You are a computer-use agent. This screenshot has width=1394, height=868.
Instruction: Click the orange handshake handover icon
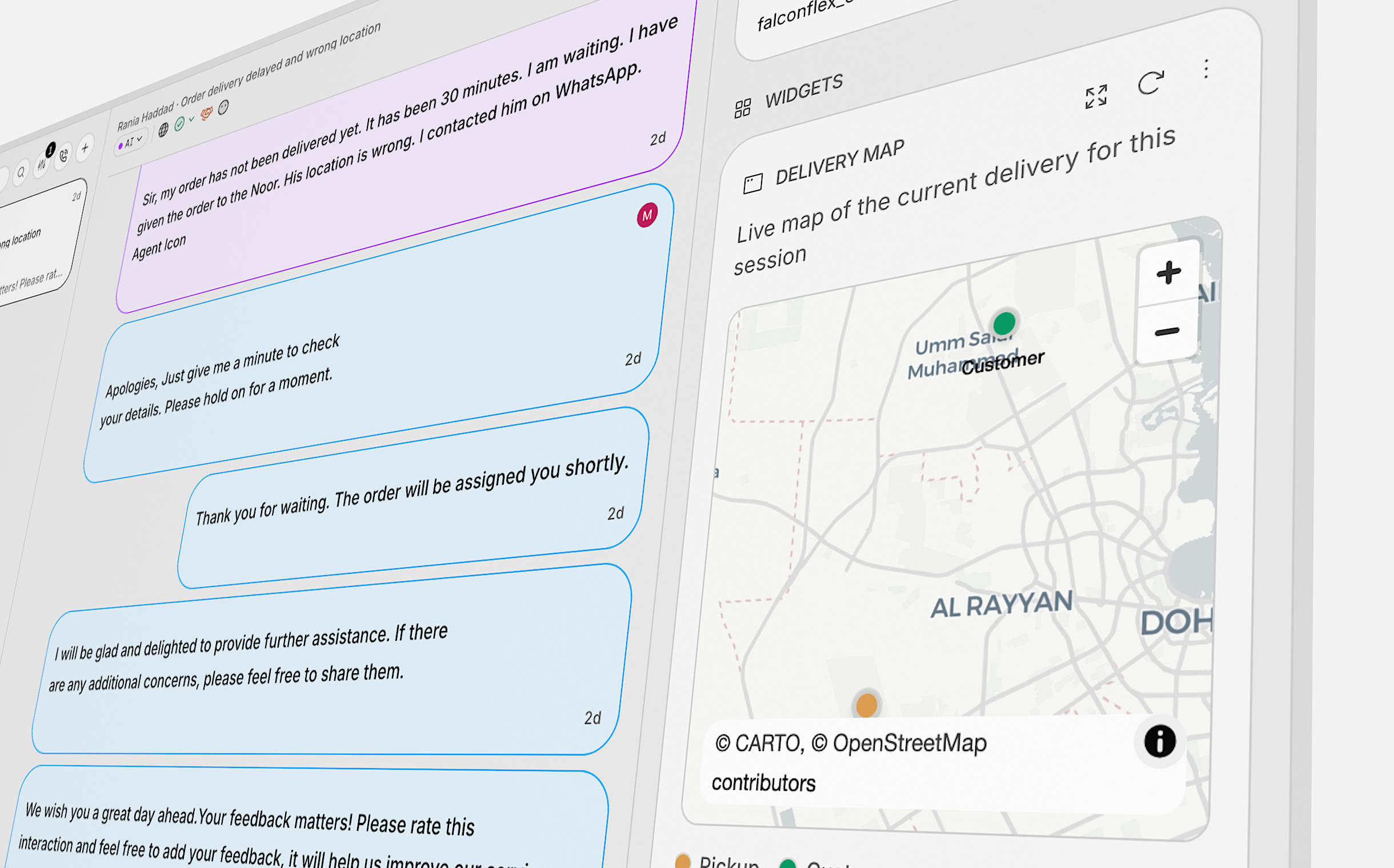point(206,113)
